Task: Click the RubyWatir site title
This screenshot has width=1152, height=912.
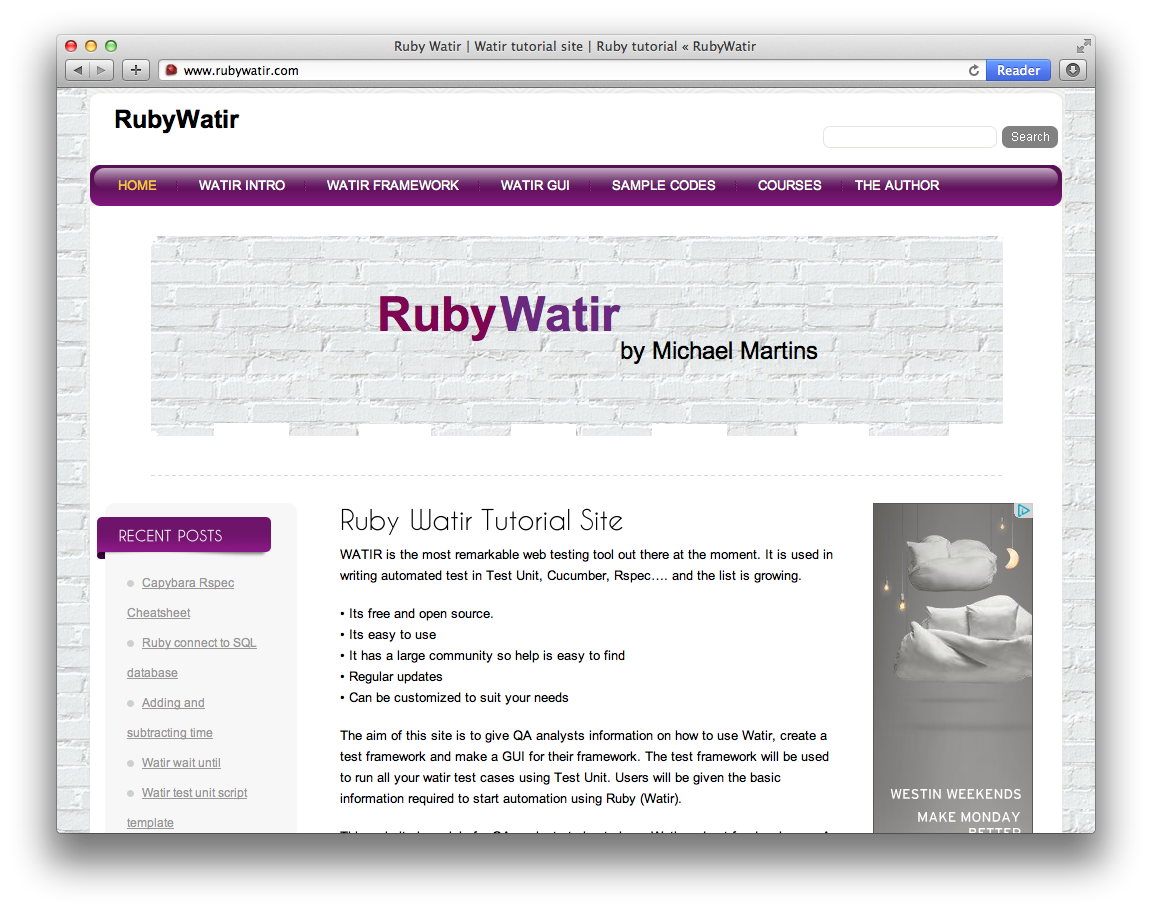Action: click(176, 119)
